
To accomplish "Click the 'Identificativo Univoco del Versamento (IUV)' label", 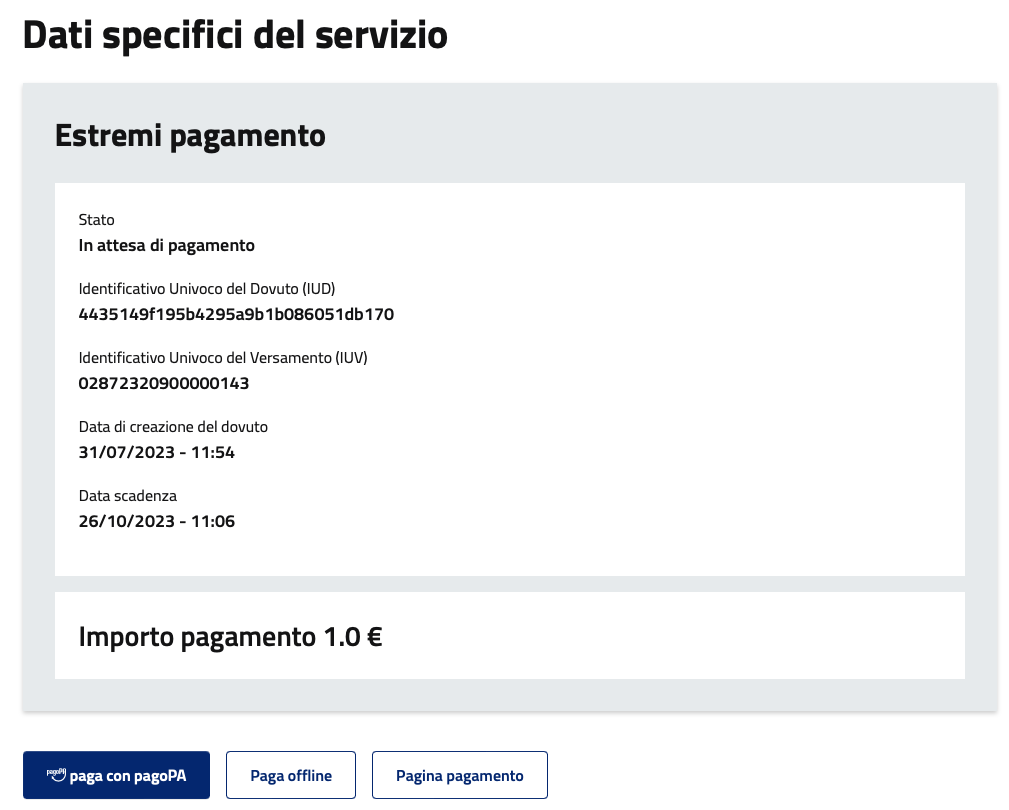I will click(x=230, y=358).
